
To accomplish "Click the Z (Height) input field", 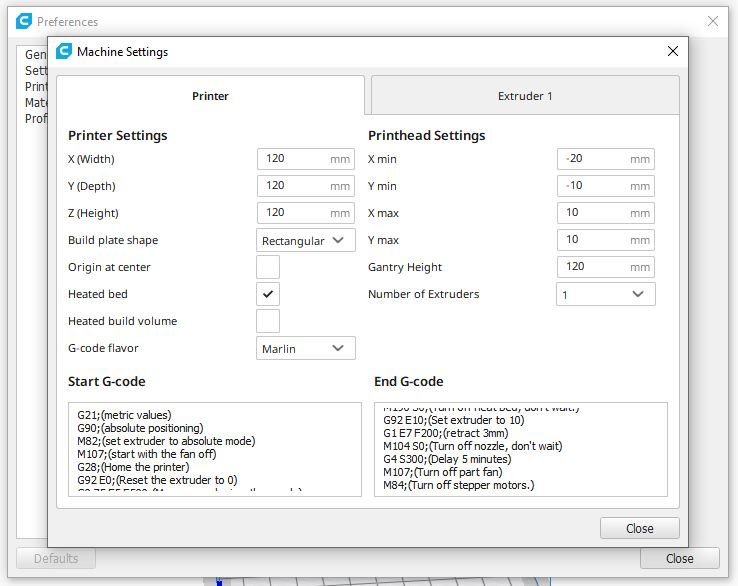I will point(305,213).
